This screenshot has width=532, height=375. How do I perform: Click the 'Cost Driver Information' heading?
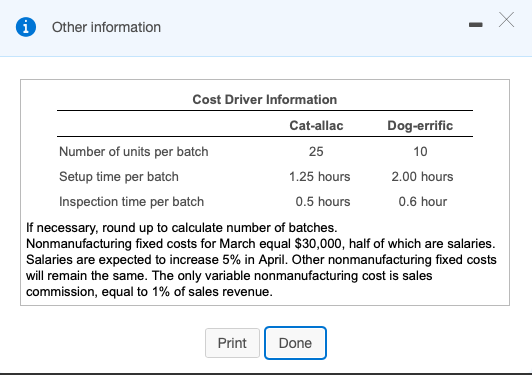click(265, 99)
